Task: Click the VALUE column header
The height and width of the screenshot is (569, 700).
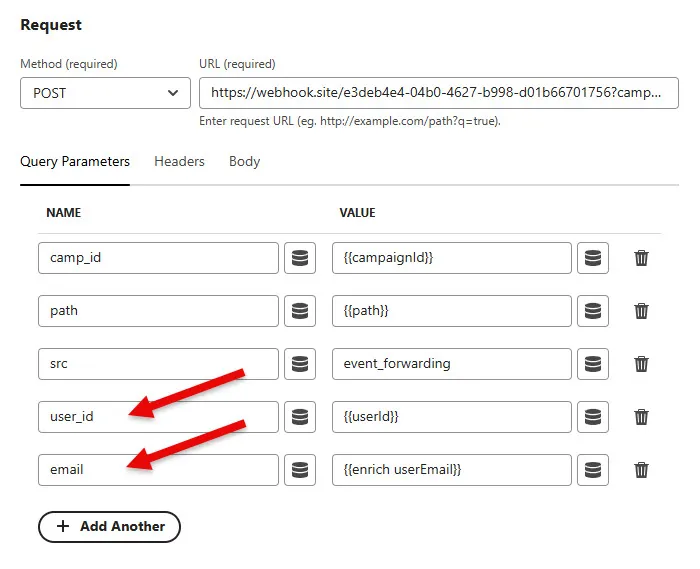Action: [357, 212]
